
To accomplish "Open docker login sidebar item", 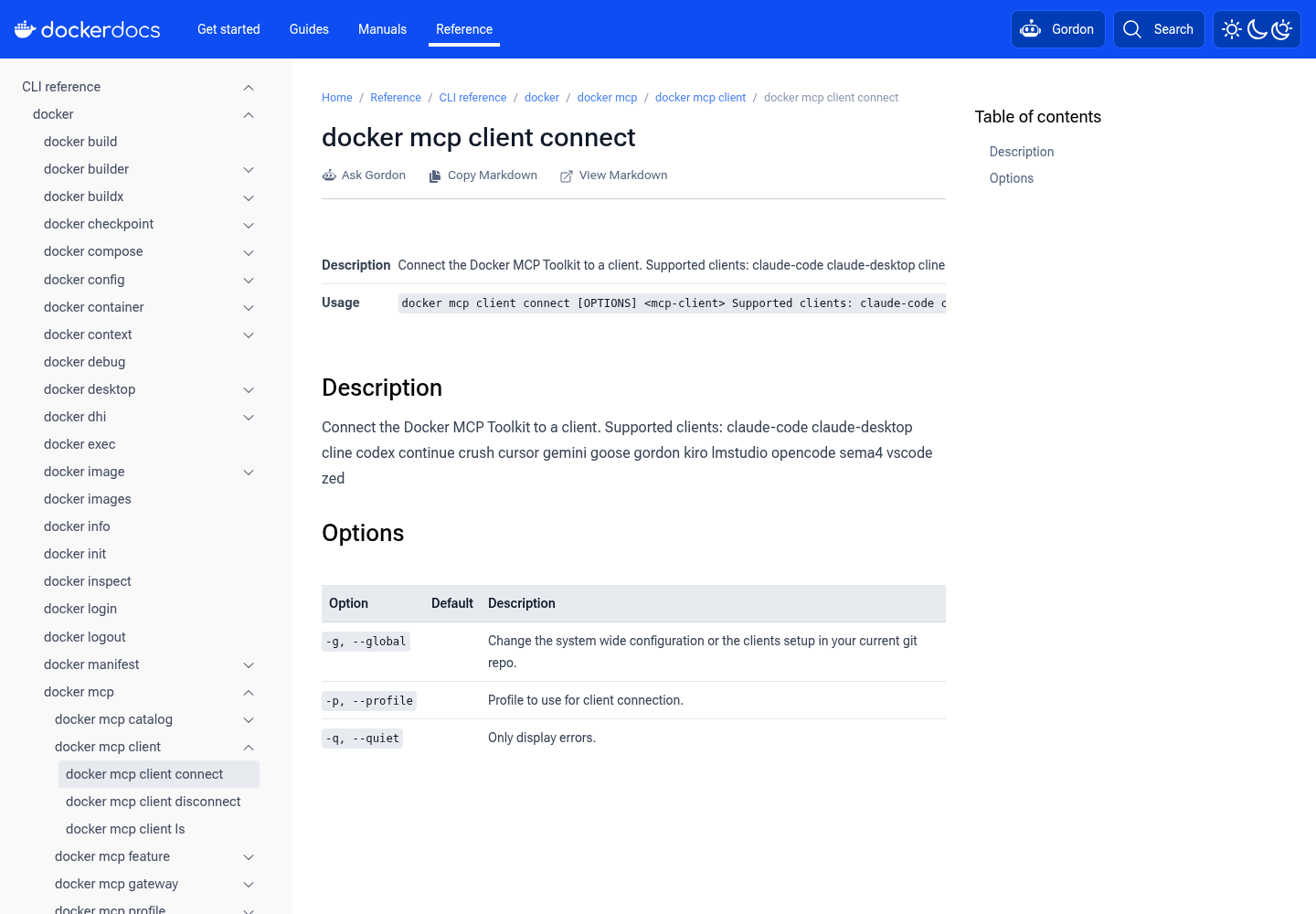I will point(80,609).
